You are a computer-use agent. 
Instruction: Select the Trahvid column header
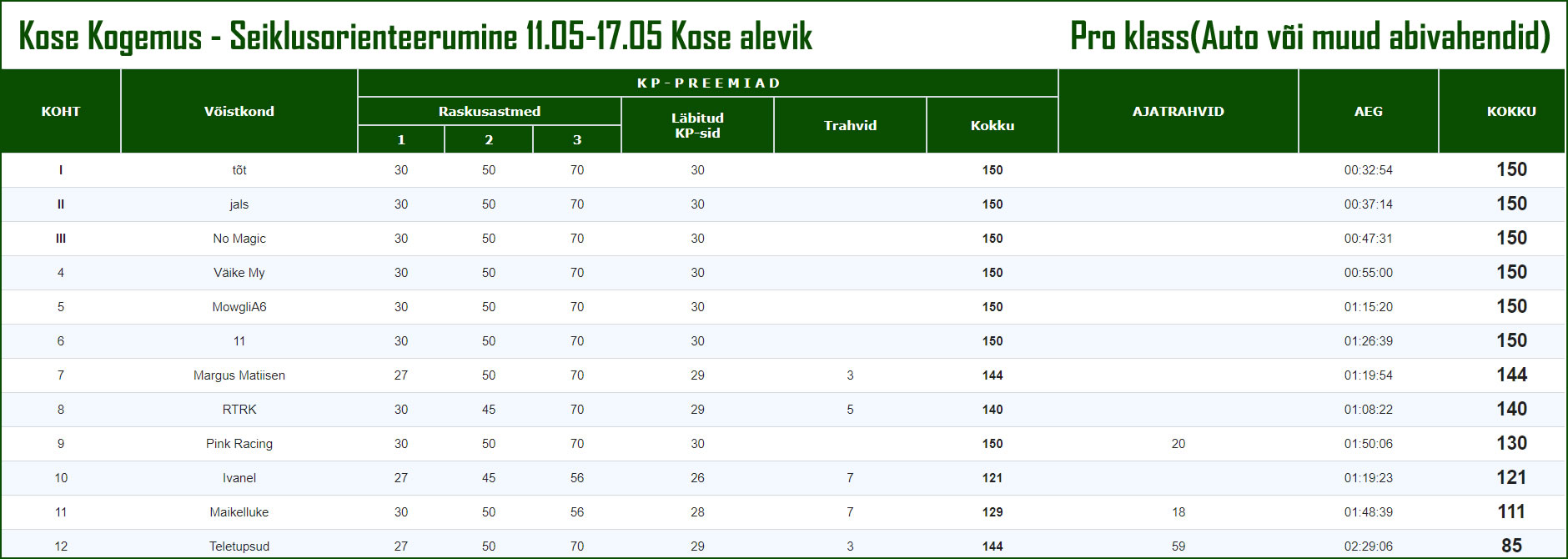[850, 125]
